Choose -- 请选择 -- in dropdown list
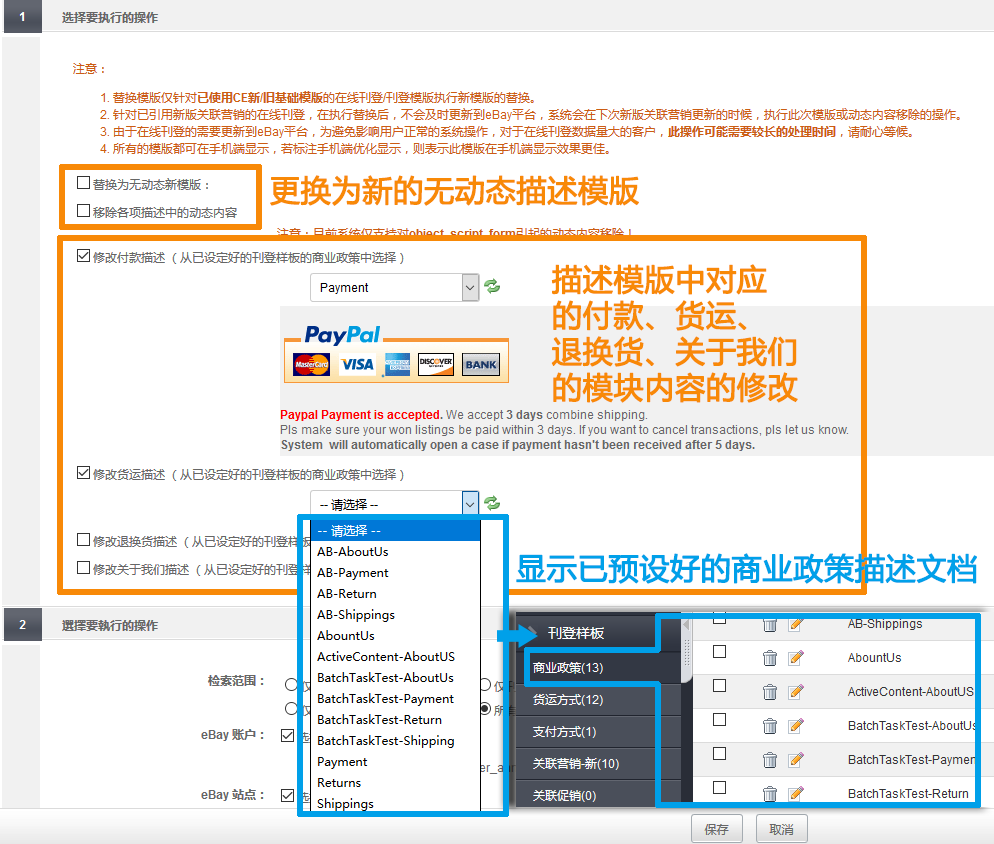Viewport: 994px width, 844px height. tap(396, 531)
